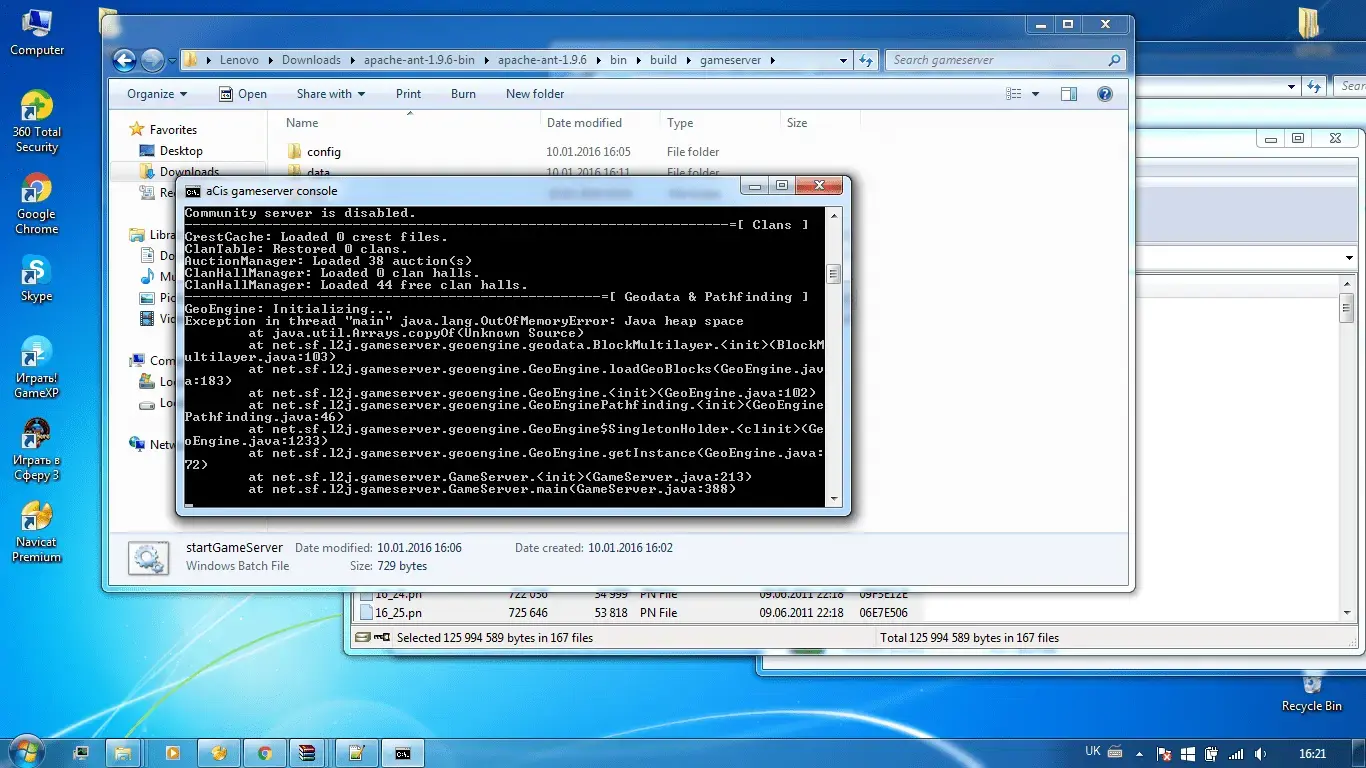Click the console window taskbar icon
Viewport: 1366px width, 768px height.
click(402, 753)
